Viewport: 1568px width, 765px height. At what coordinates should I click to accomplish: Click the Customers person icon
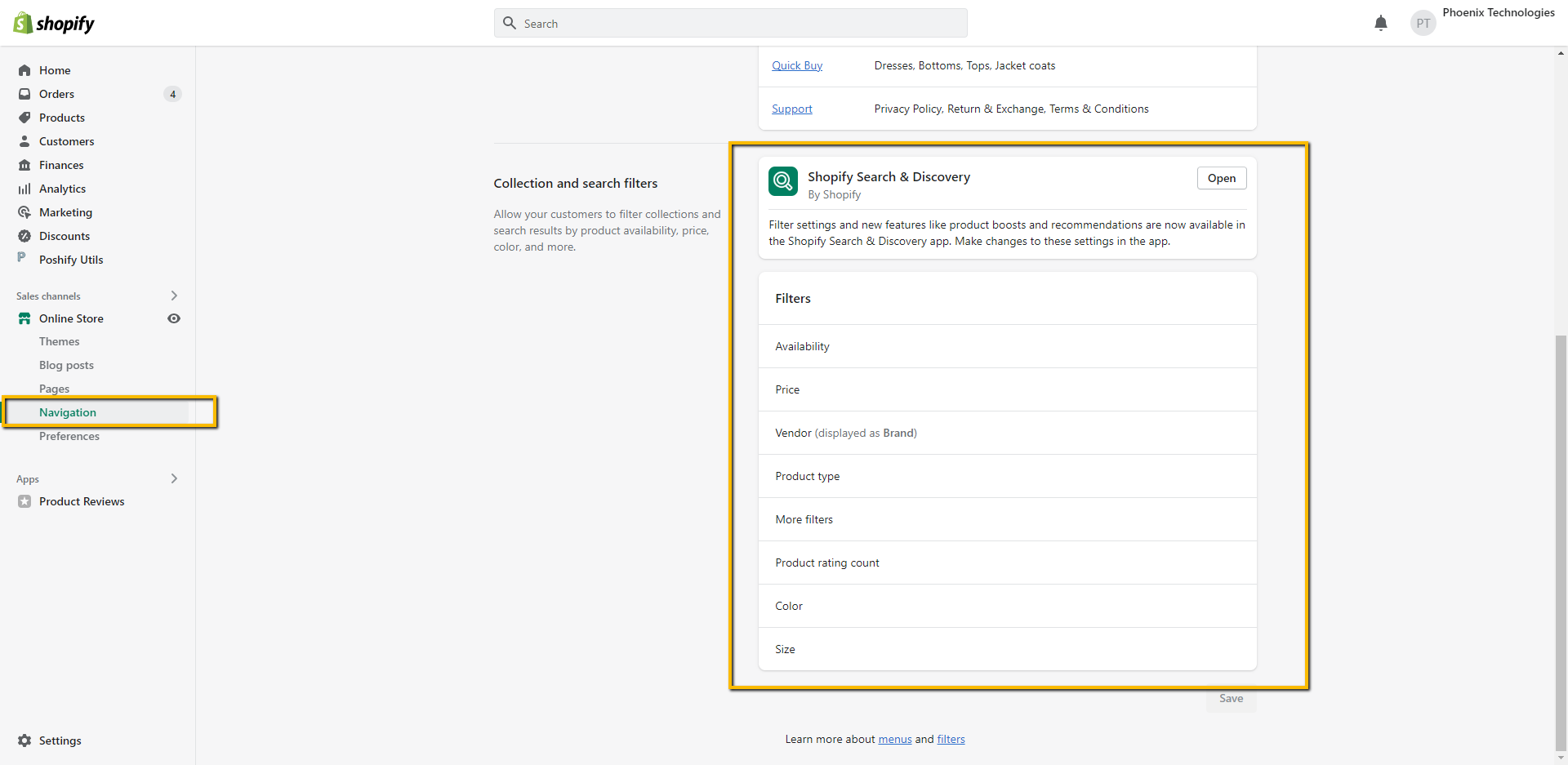pos(24,141)
